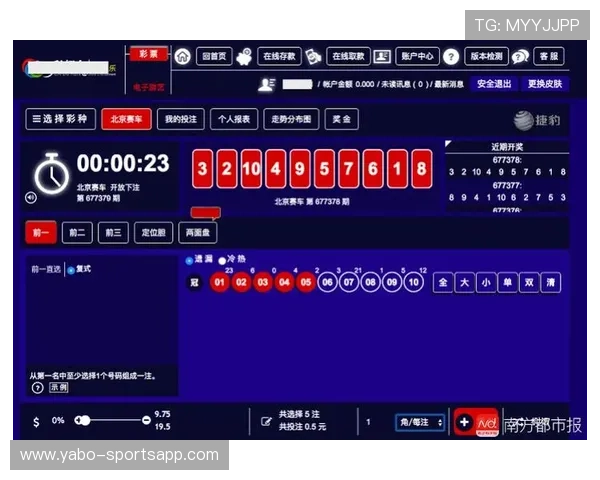Click the withdrawal money icon

coord(313,57)
